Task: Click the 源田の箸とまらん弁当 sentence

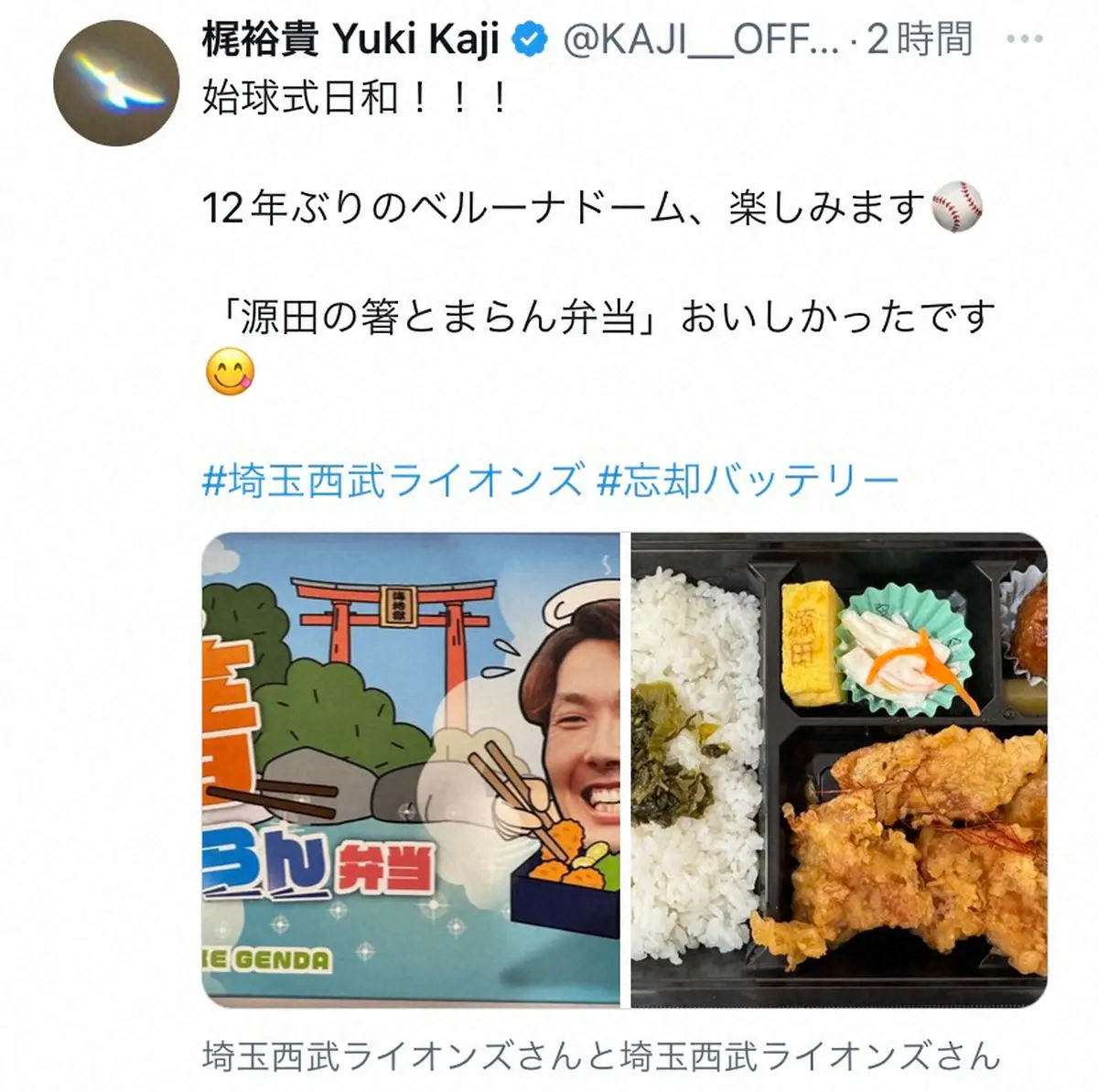Action: point(597,317)
